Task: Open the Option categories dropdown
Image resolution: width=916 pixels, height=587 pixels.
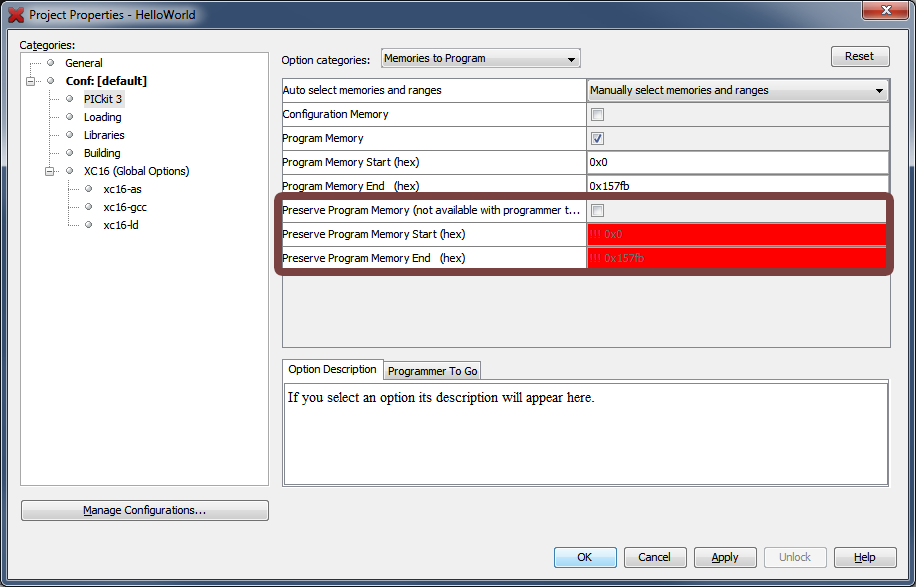Action: pyautogui.click(x=480, y=59)
